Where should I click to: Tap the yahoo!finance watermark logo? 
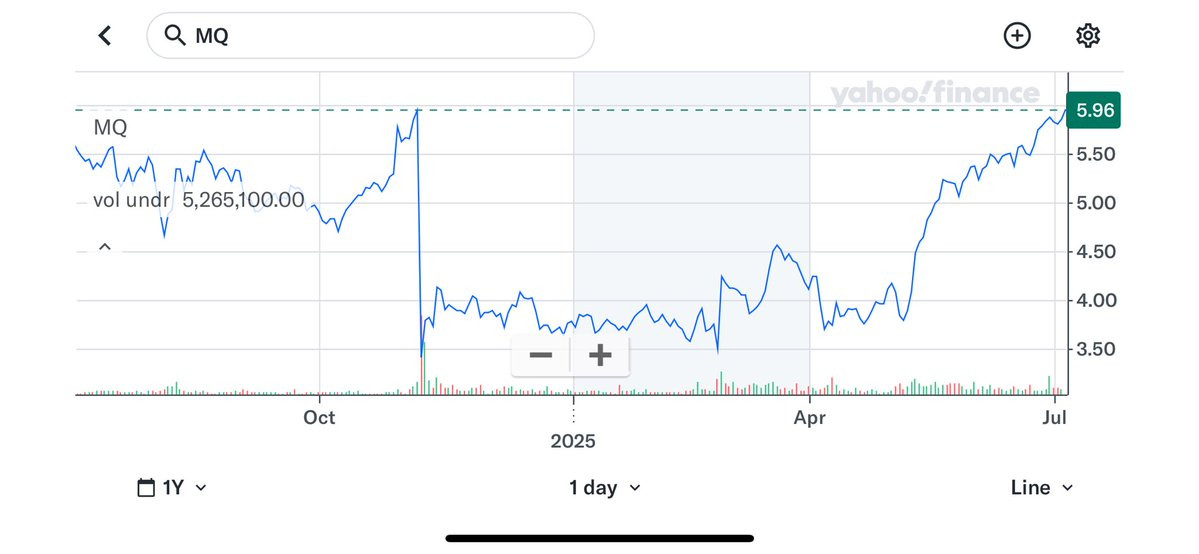[934, 94]
